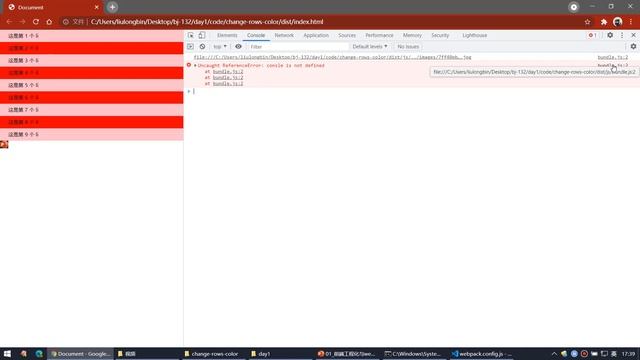Bookmark this page with the star icon

(587, 22)
